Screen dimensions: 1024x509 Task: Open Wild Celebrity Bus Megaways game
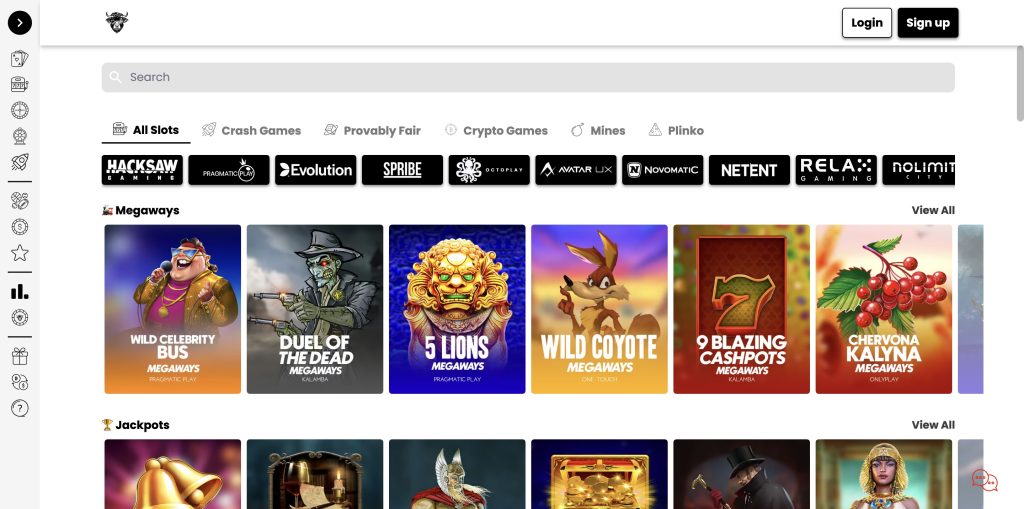coord(172,309)
